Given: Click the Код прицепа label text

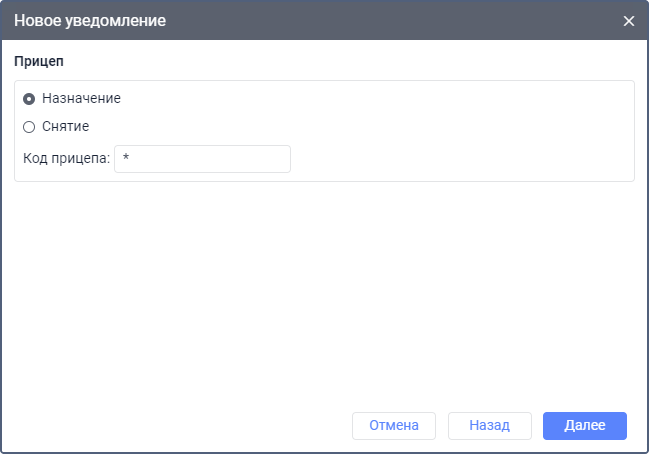Looking at the screenshot, I should click(x=66, y=159).
